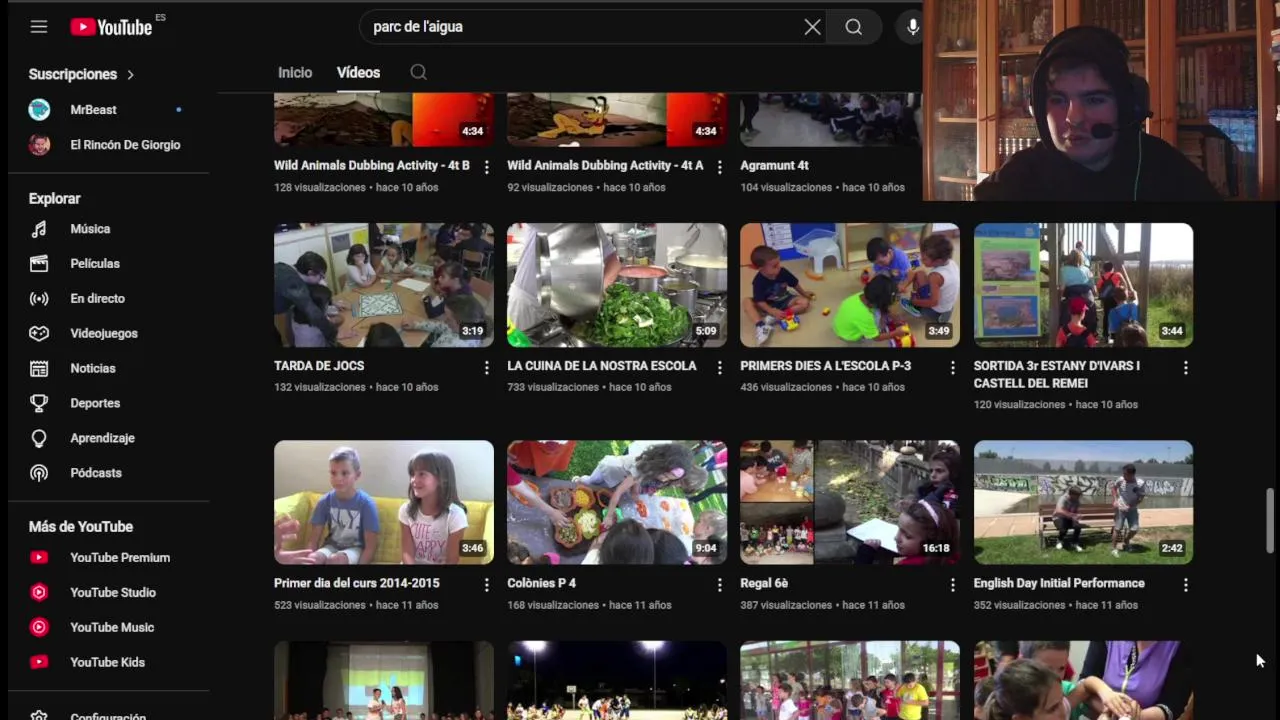Open options for English Day Initial Performance
The height and width of the screenshot is (720, 1280).
(1185, 585)
